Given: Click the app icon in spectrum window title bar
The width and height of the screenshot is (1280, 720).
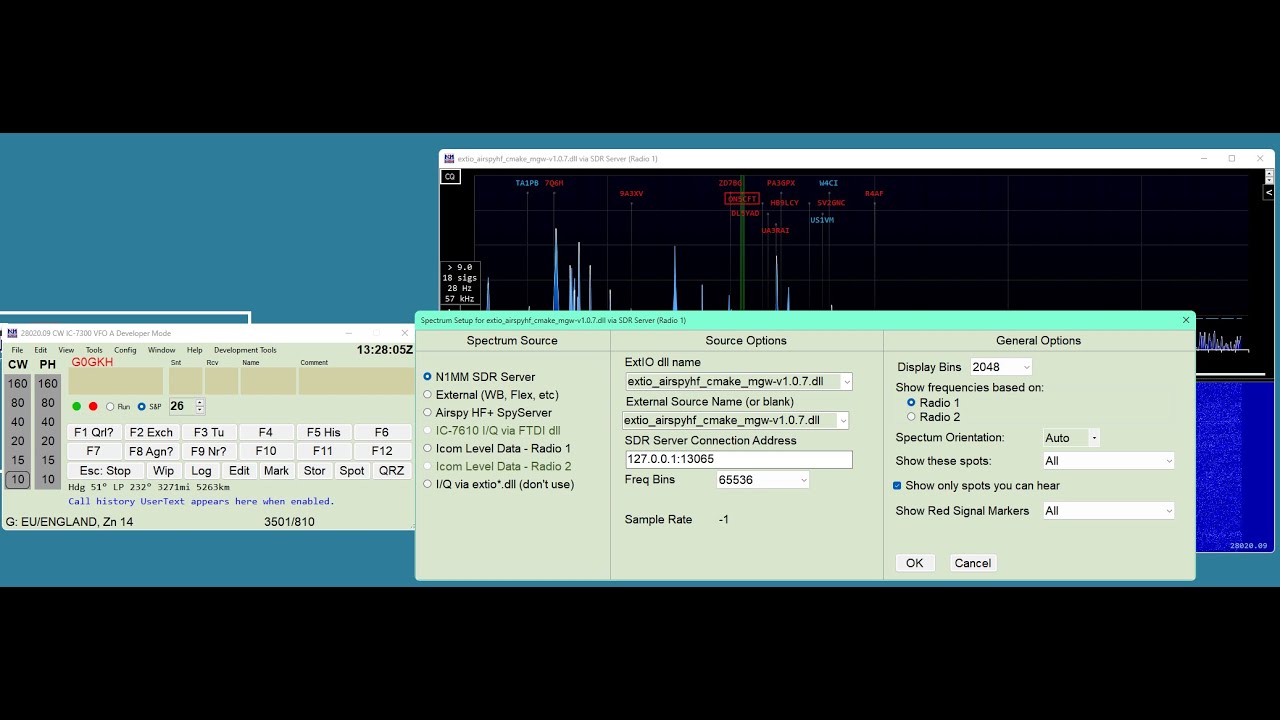Looking at the screenshot, I should coord(449,158).
